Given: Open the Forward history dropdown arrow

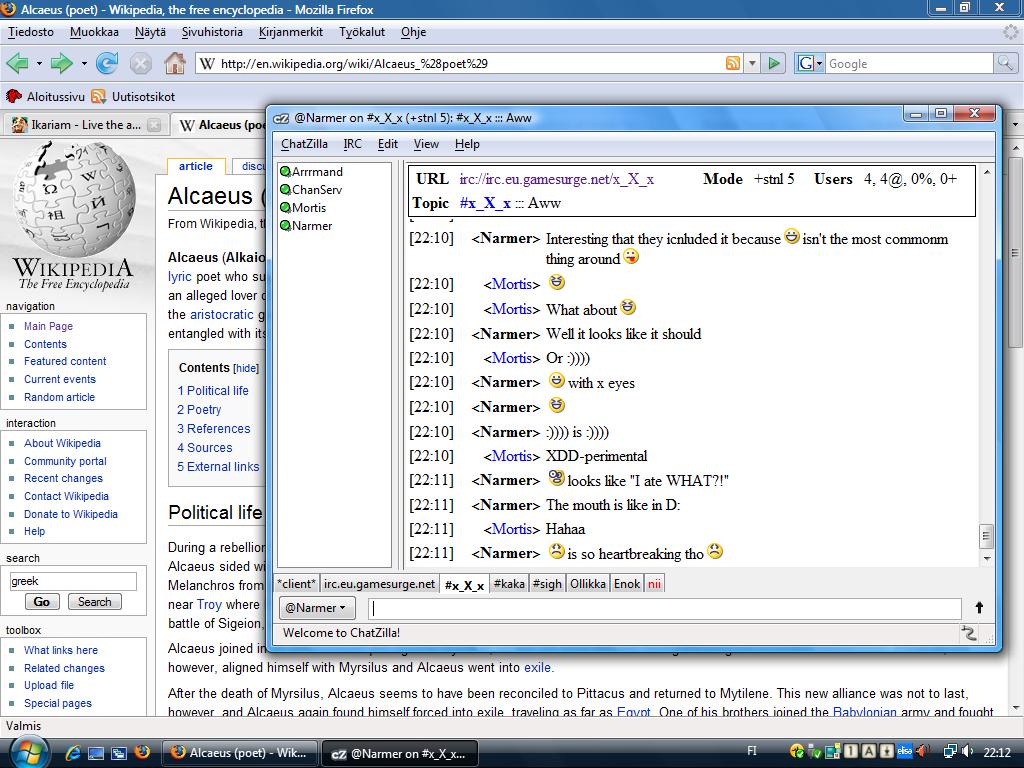Looking at the screenshot, I should pos(84,63).
